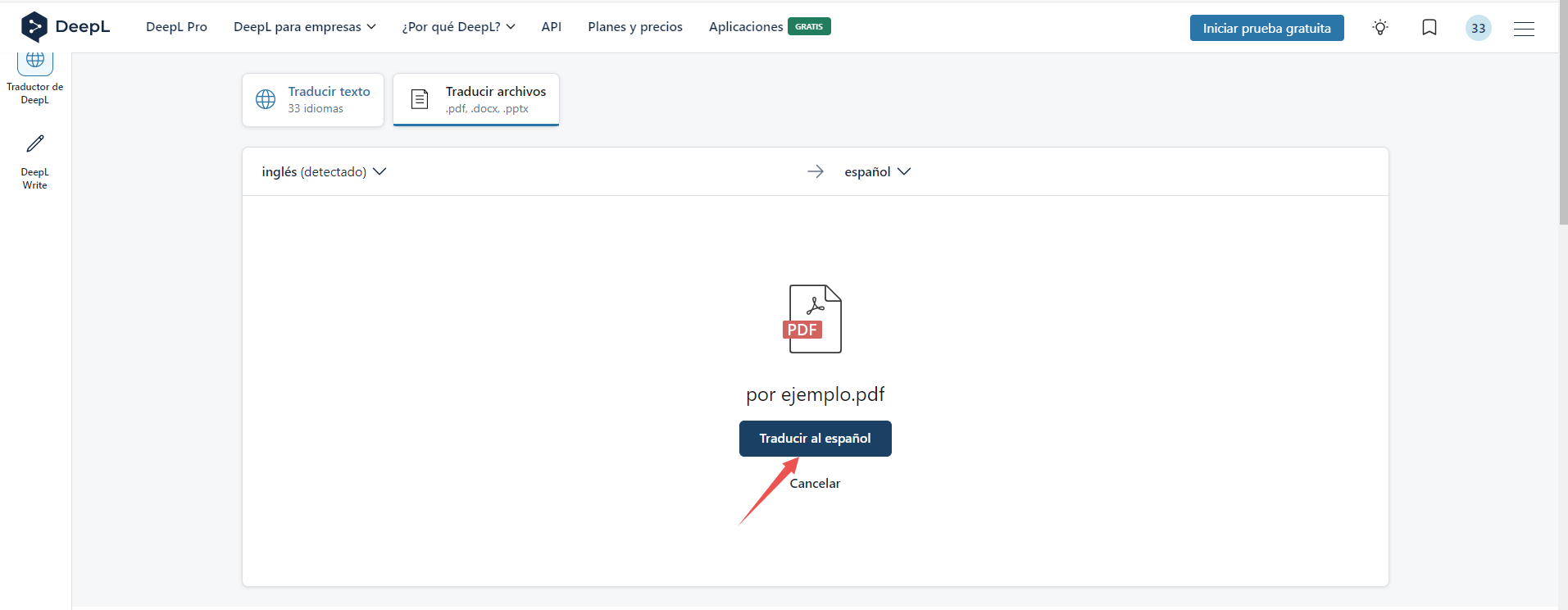Click the language direction arrow icon
This screenshot has width=1568, height=610.
(x=816, y=171)
